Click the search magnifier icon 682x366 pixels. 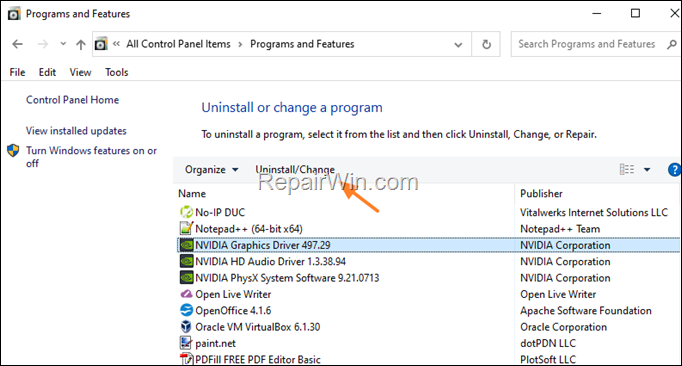click(672, 44)
